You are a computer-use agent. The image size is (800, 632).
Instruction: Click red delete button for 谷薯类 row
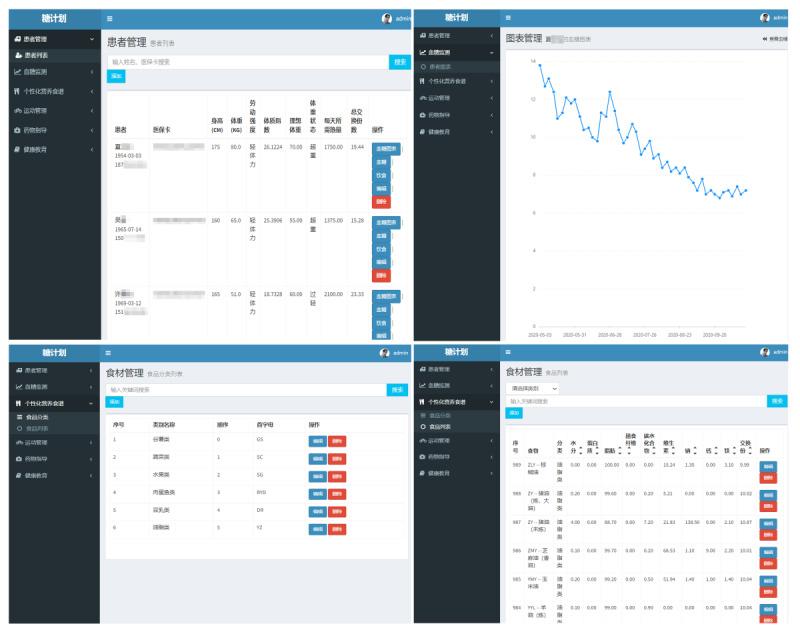[x=336, y=440]
